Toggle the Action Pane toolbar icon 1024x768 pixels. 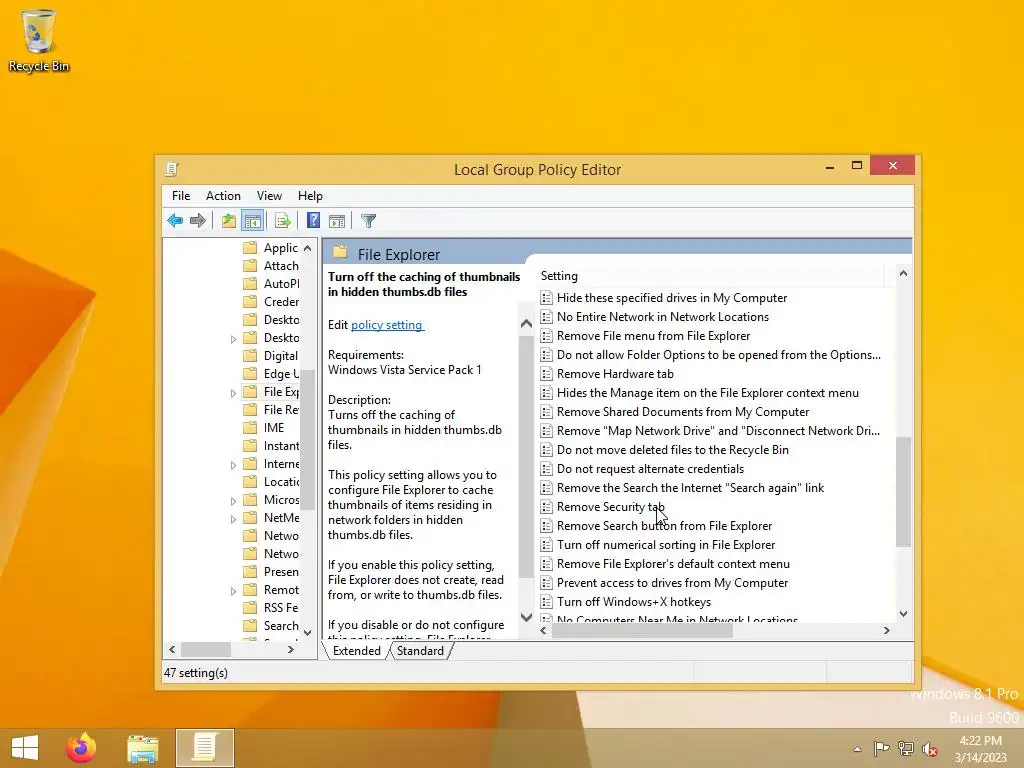[x=337, y=221]
